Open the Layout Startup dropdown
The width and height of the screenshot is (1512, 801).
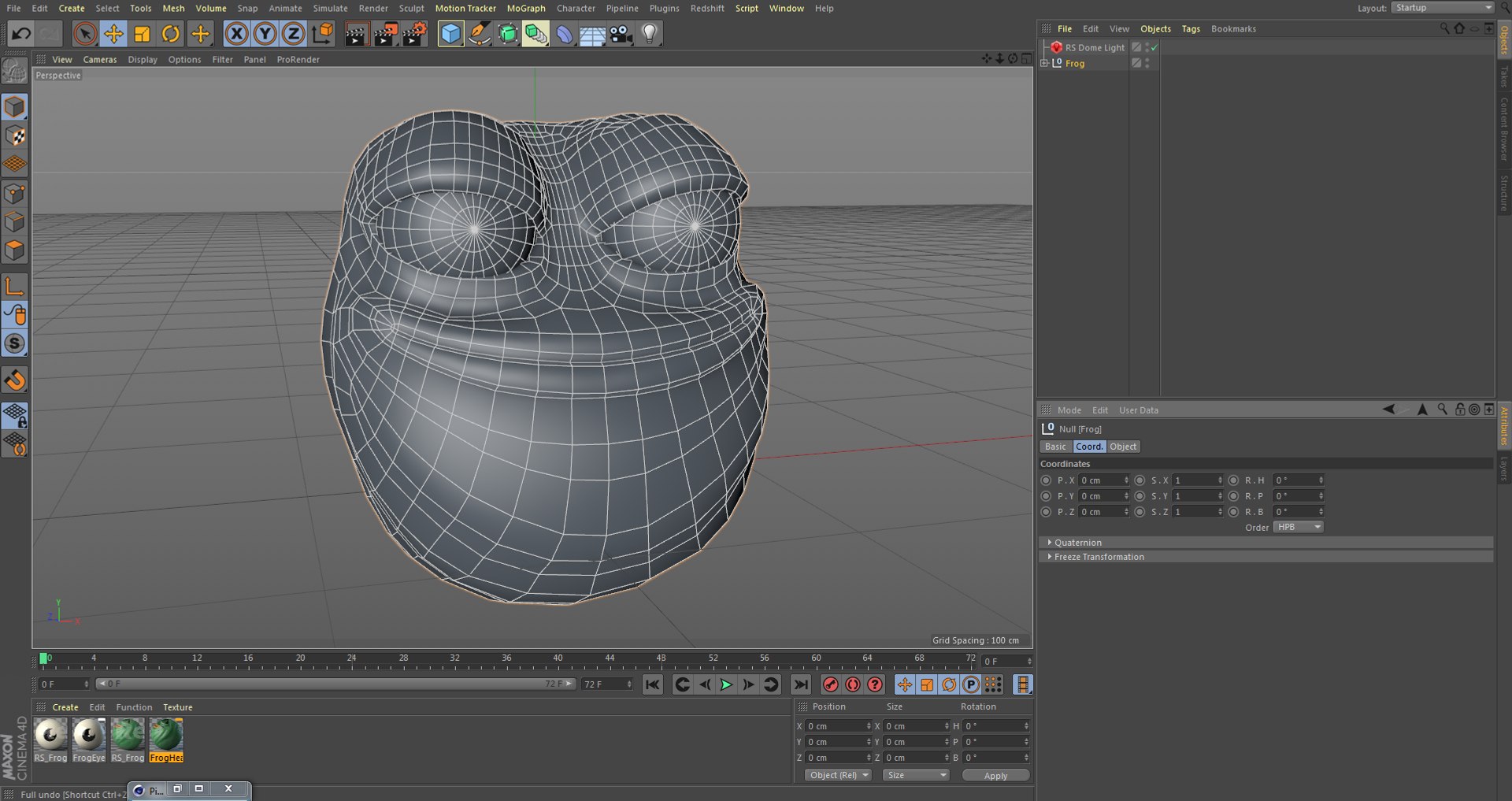pos(1443,8)
